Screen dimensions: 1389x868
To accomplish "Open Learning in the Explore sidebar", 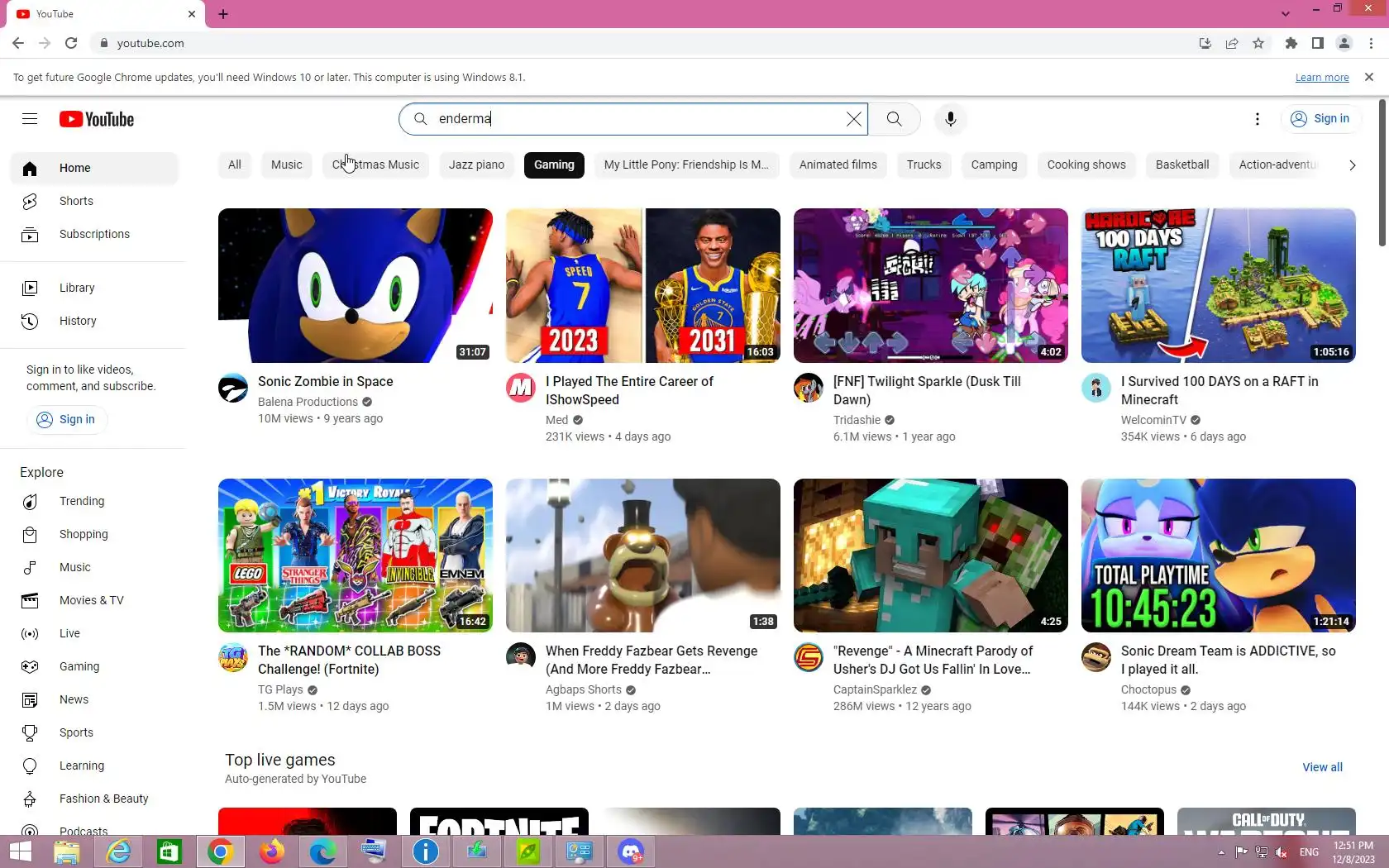I will coord(93,765).
